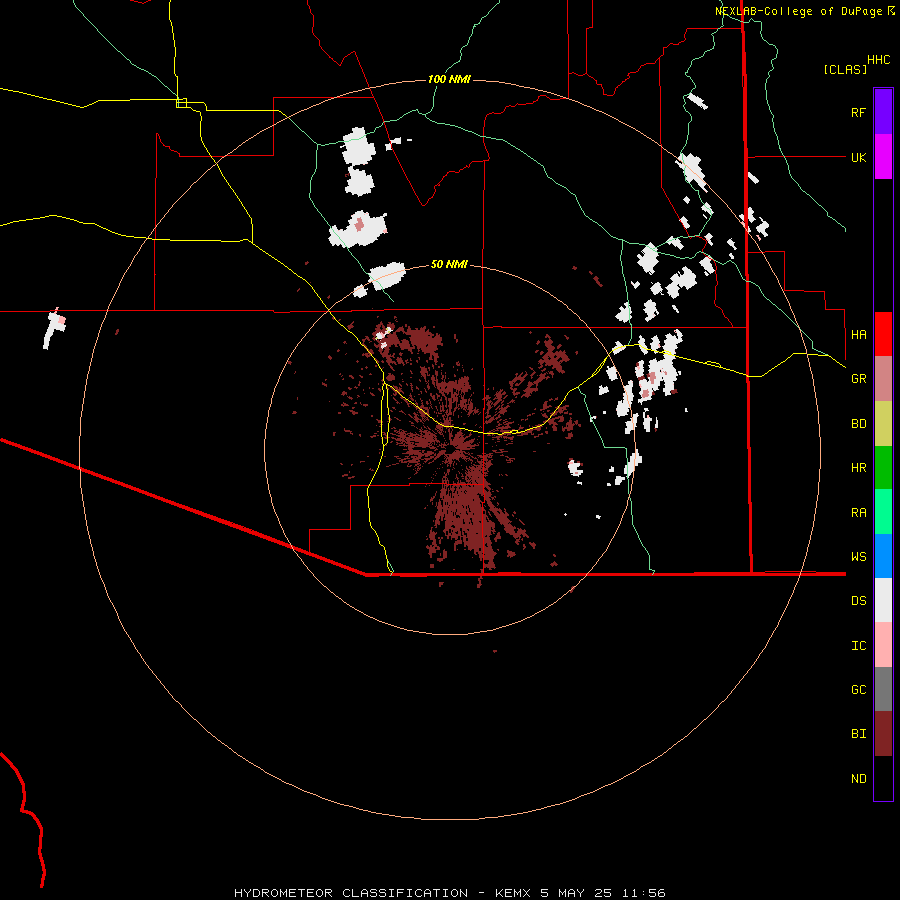Click the HA legend label
Screen dimensions: 900x900
click(858, 335)
